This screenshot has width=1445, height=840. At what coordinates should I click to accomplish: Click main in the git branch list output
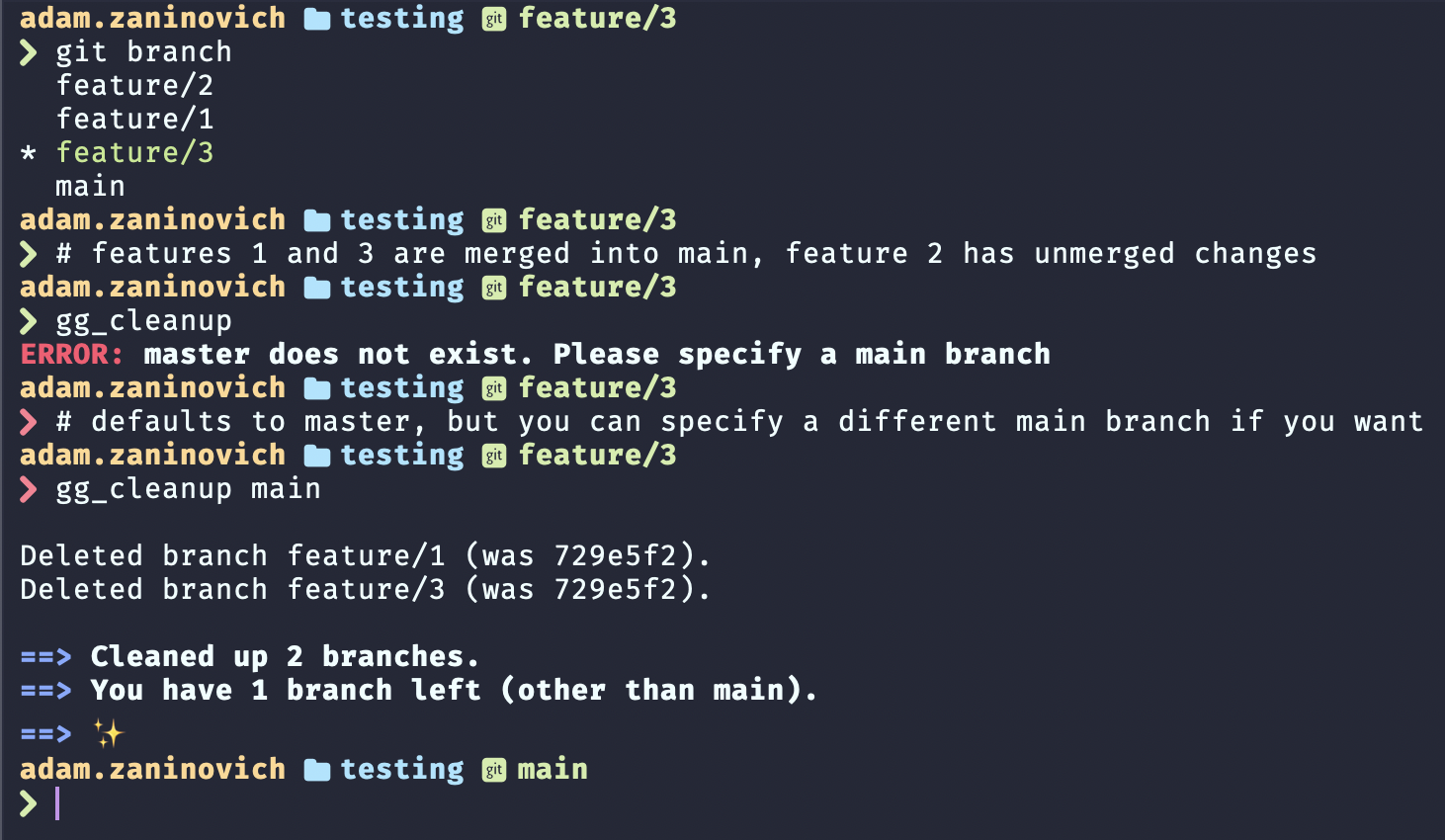click(90, 187)
